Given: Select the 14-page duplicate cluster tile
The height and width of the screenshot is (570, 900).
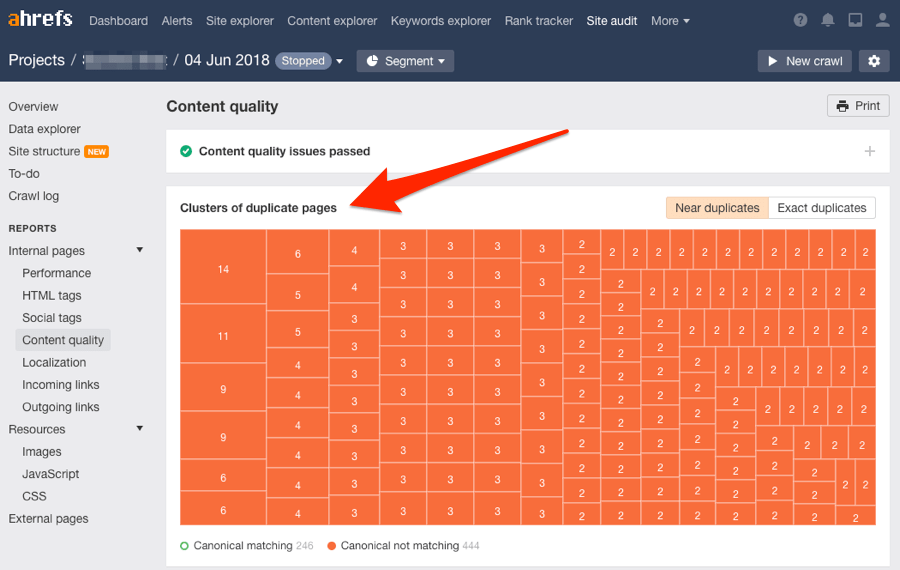Looking at the screenshot, I should coord(223,269).
